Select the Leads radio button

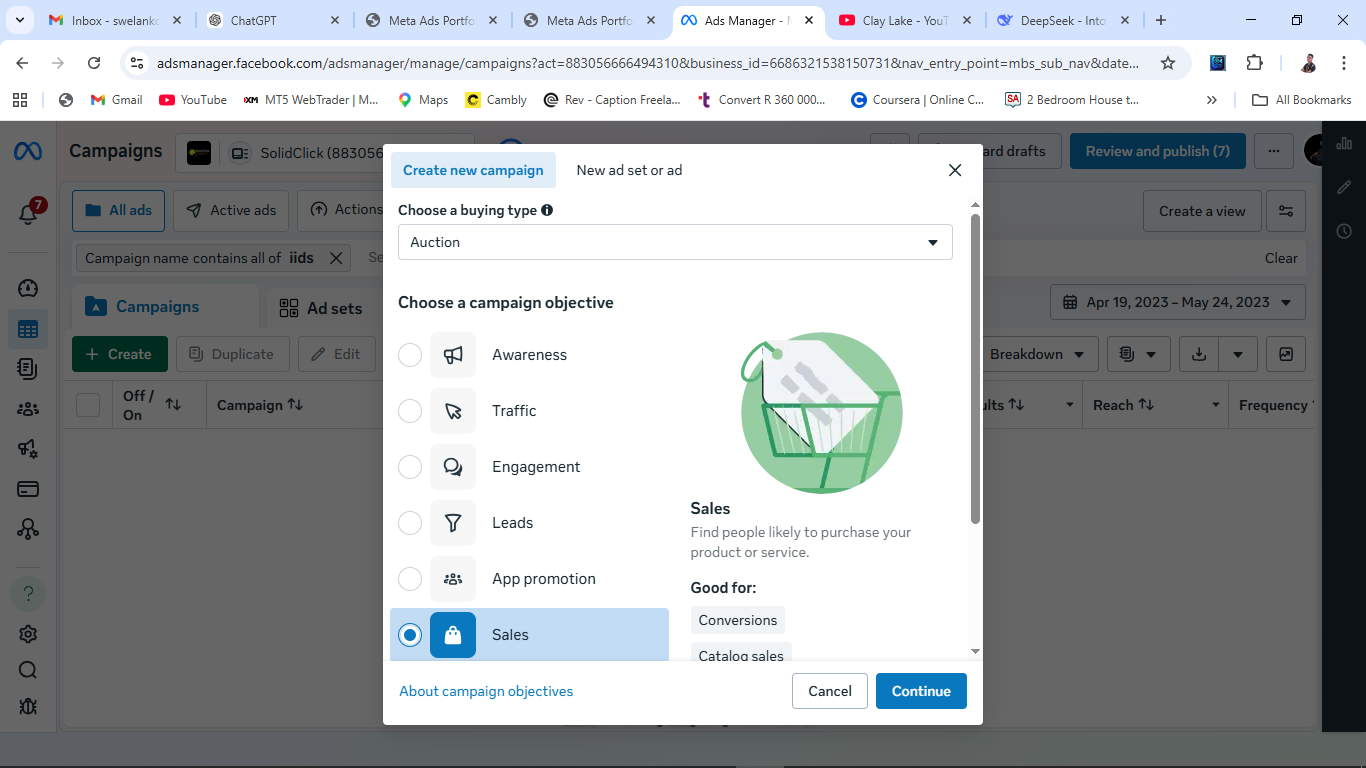410,523
